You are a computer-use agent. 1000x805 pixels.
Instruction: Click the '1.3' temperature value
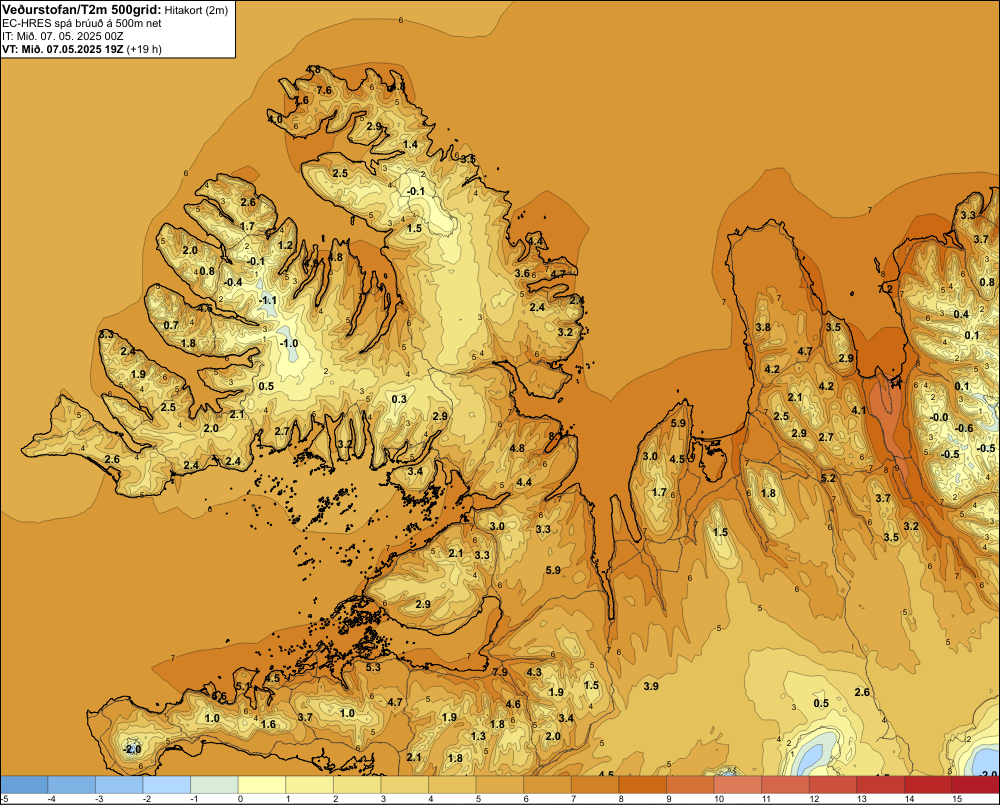478,736
